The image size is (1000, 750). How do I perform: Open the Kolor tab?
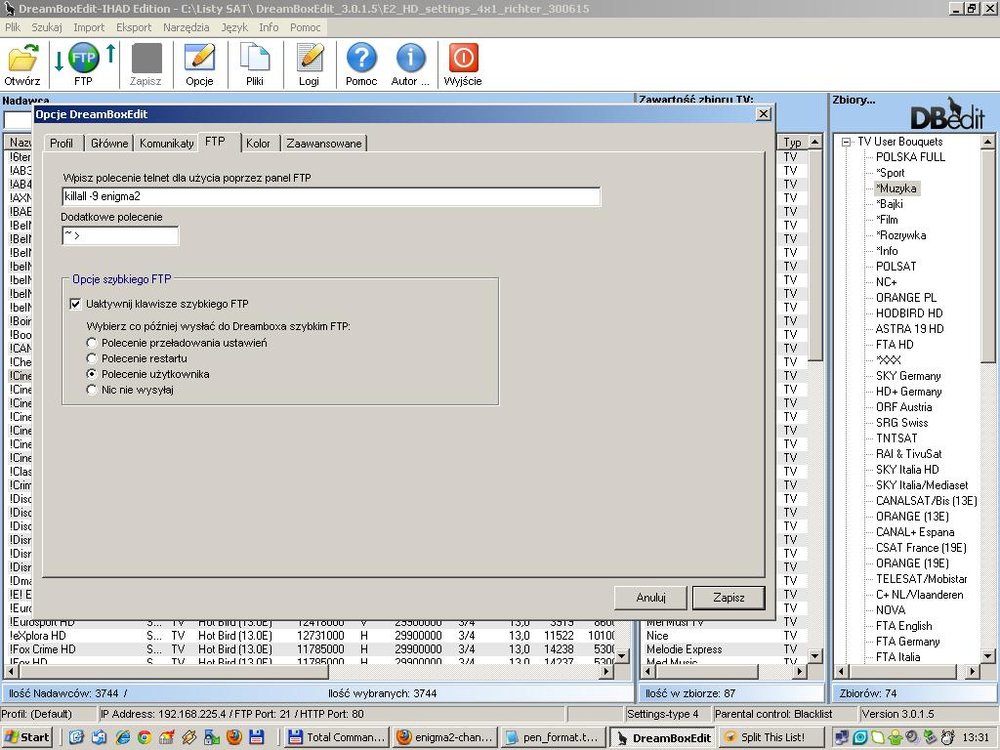coord(258,144)
